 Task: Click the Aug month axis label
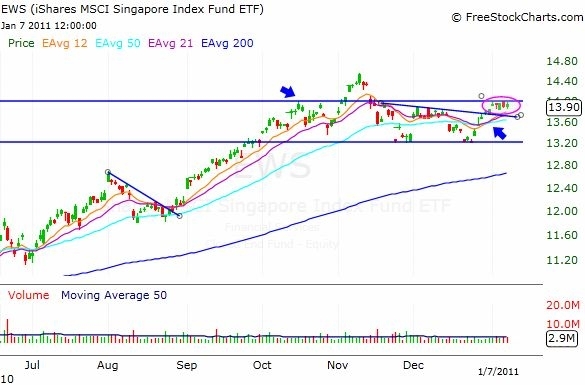[x=107, y=365]
